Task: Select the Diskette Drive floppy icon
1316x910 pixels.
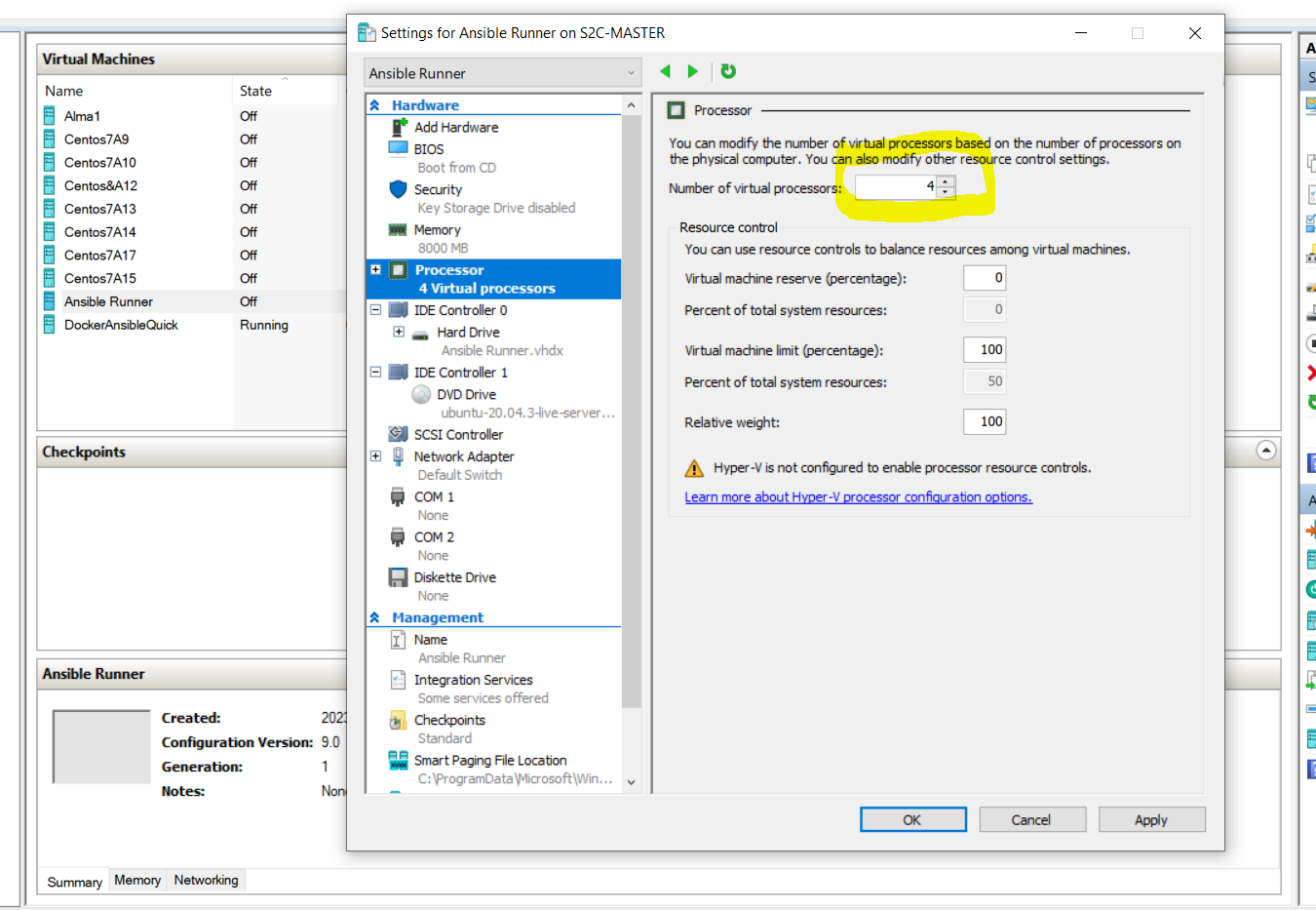Action: point(398,577)
